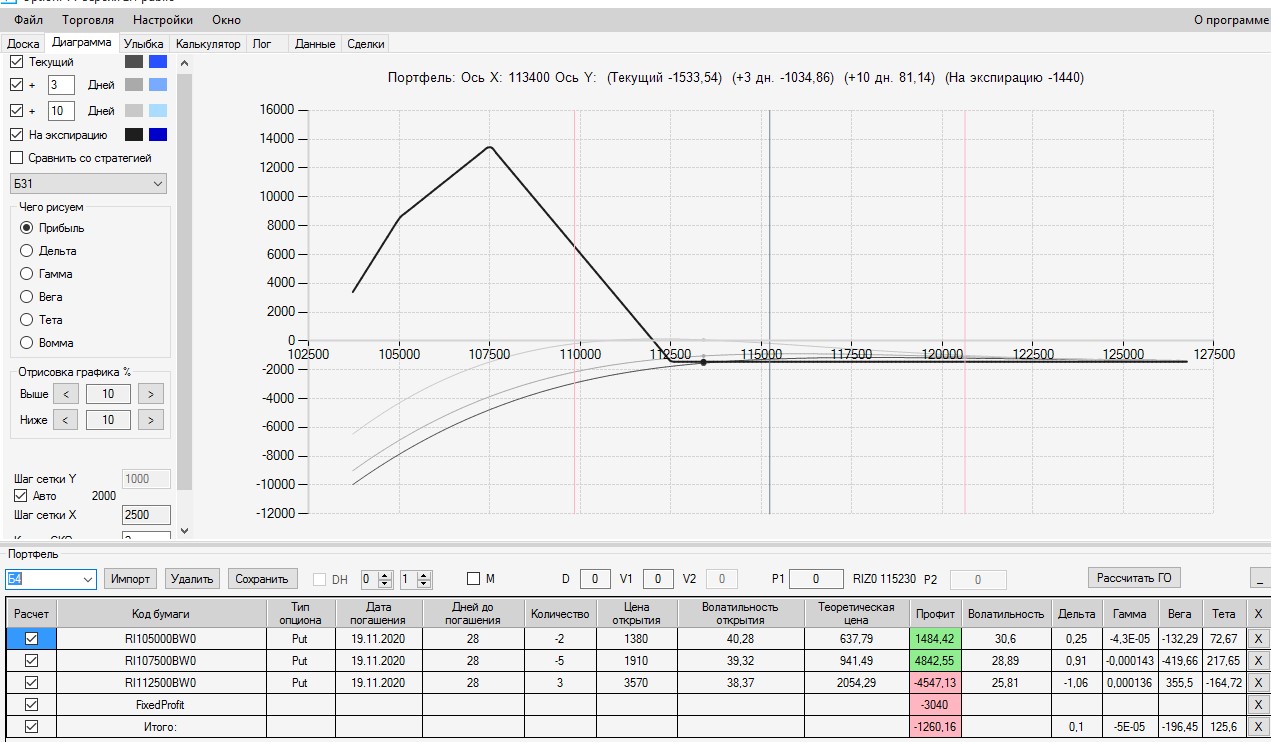Uncheck Расчет for row RI107500BW0
The width and height of the screenshot is (1271, 742).
(31, 661)
